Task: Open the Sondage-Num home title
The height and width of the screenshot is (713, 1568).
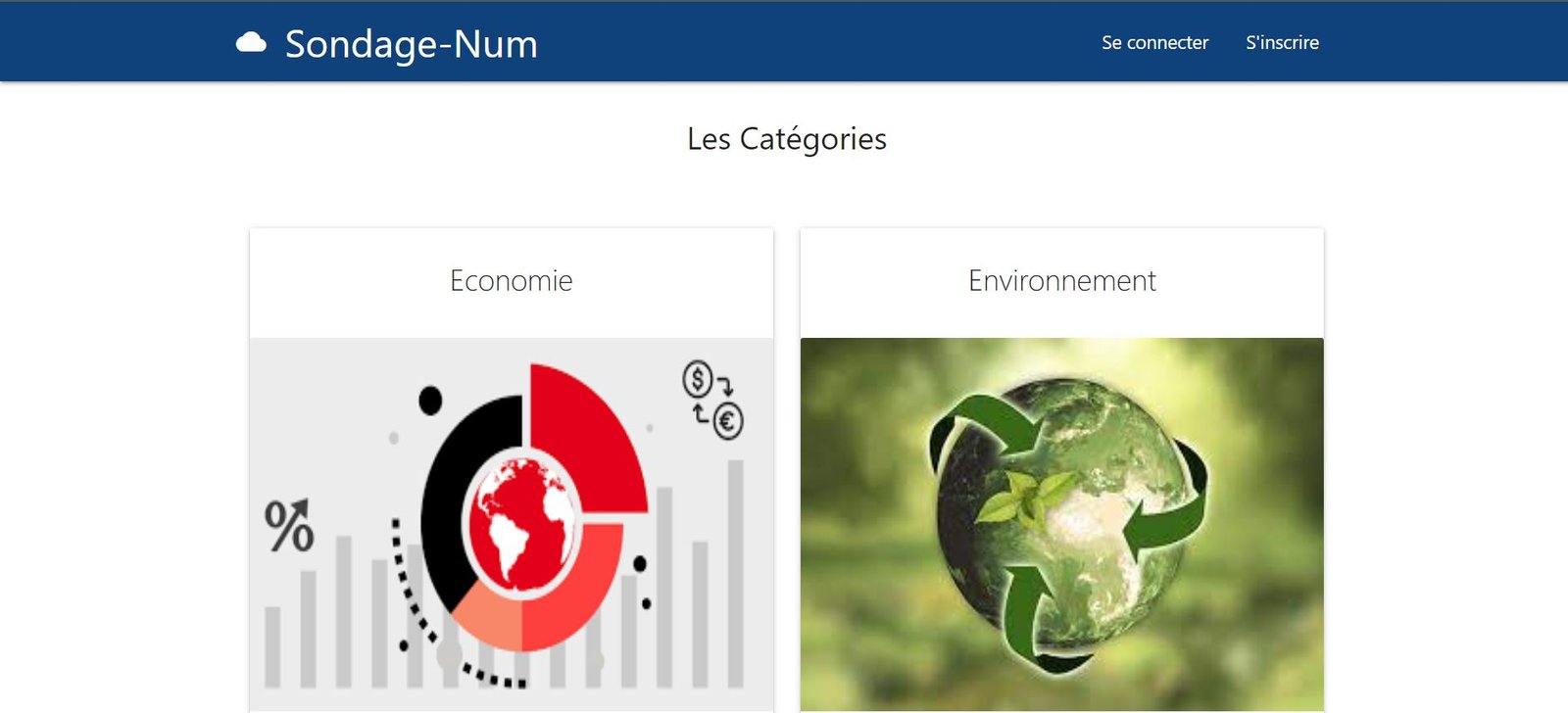Action: pos(411,44)
